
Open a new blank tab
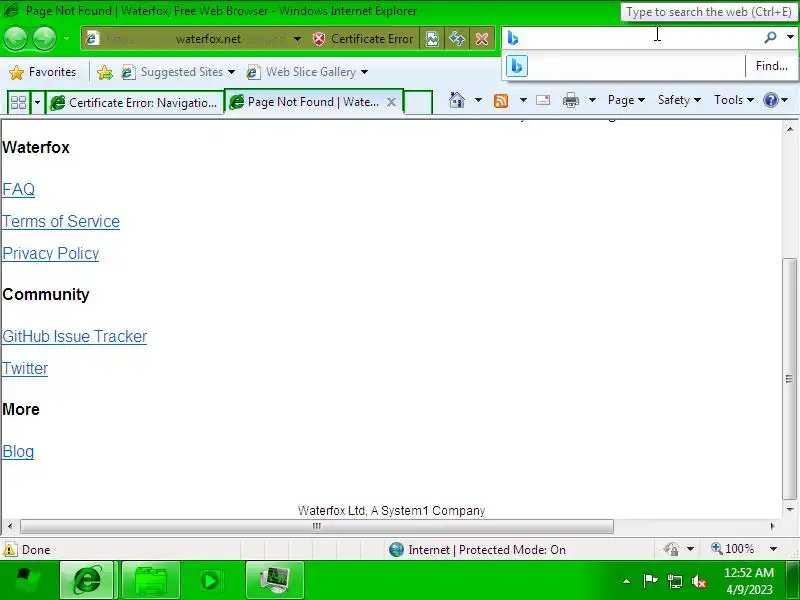[418, 103]
